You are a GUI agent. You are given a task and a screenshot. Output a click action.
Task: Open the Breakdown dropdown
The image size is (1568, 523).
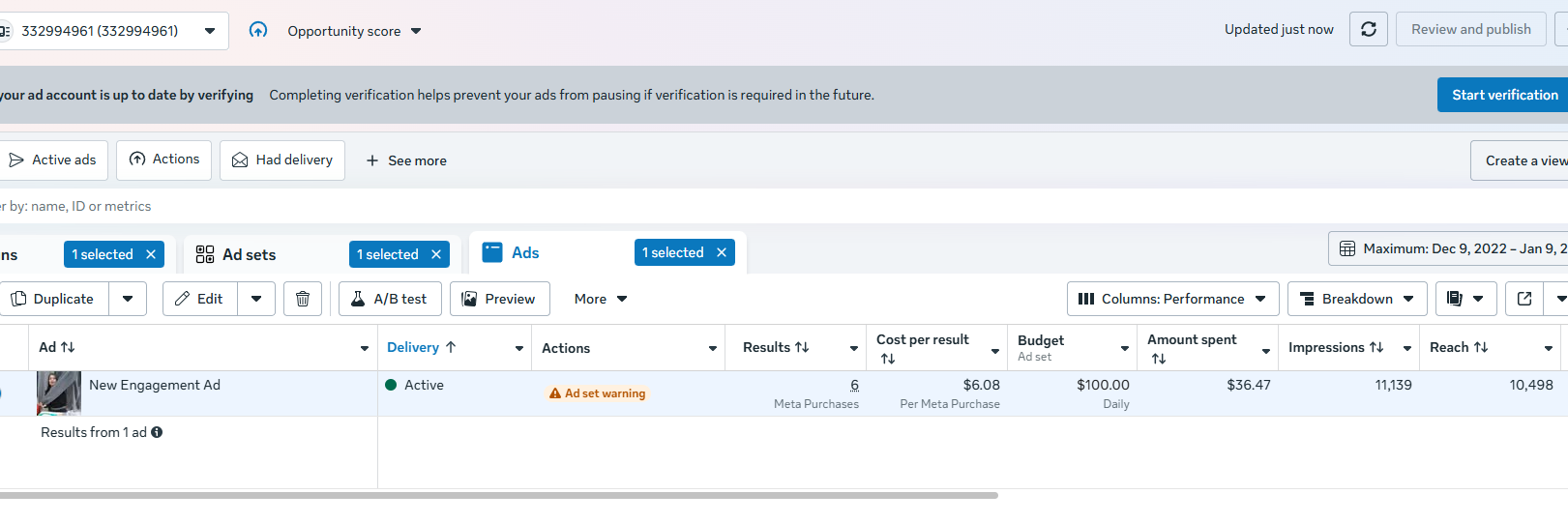pyautogui.click(x=1357, y=299)
